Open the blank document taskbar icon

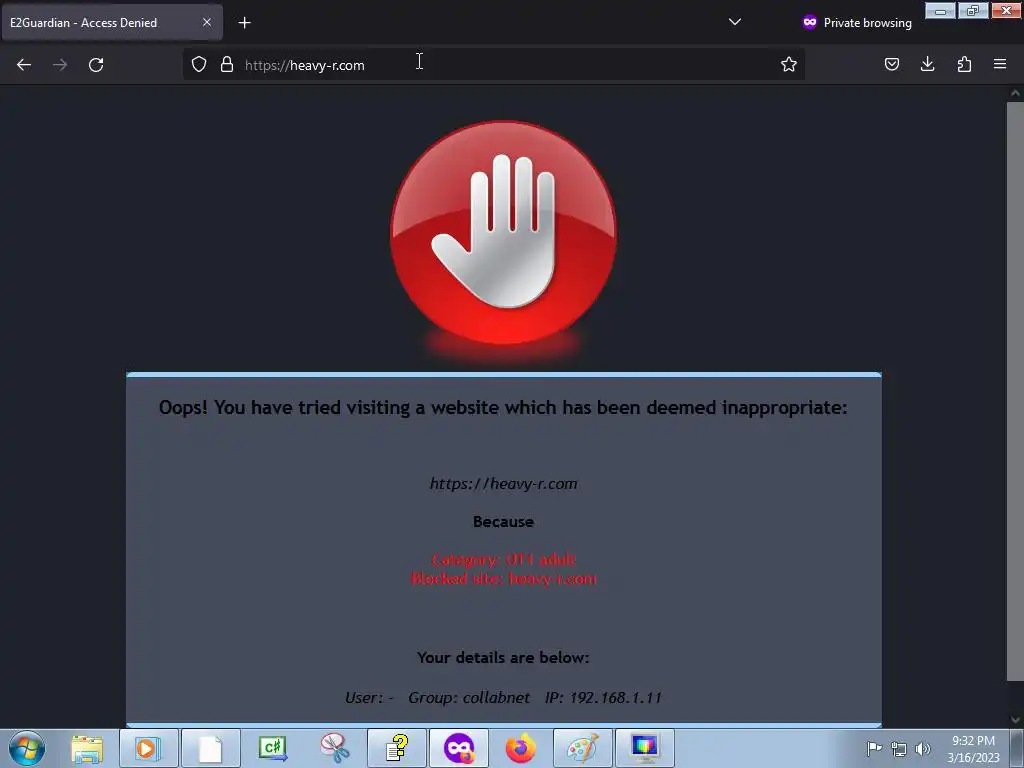pyautogui.click(x=210, y=748)
